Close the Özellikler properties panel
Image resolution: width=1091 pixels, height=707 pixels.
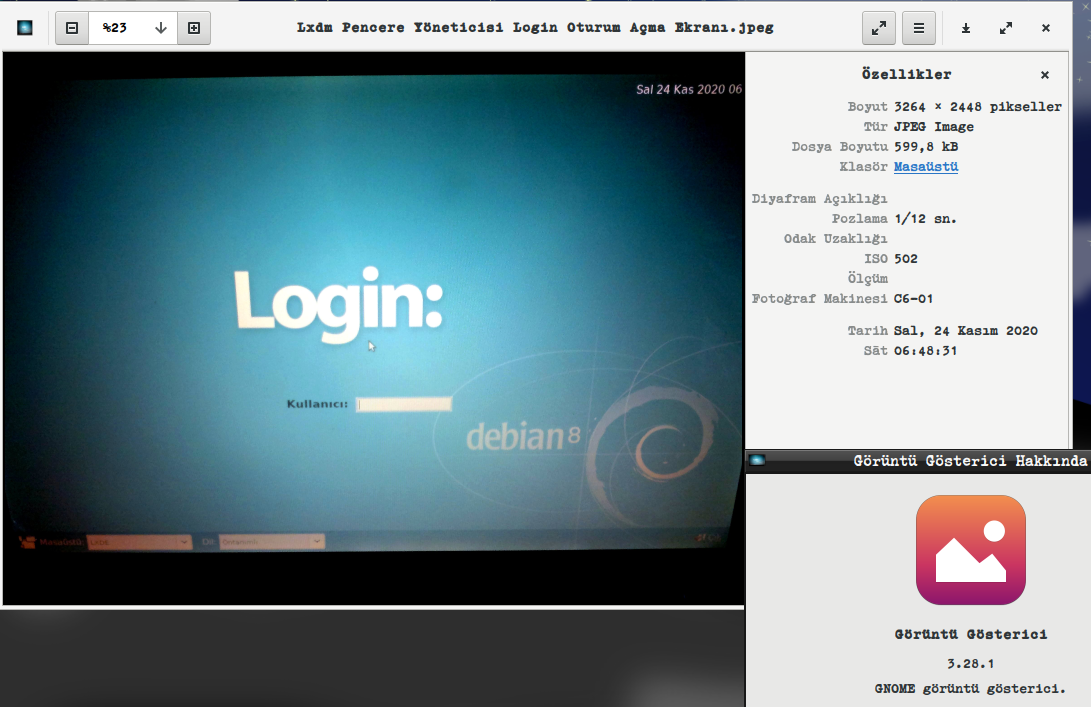click(x=1044, y=74)
